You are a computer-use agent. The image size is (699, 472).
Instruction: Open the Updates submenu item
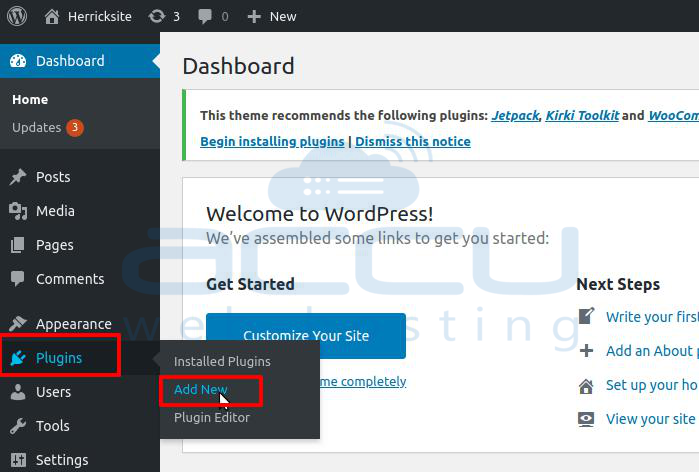(37, 127)
